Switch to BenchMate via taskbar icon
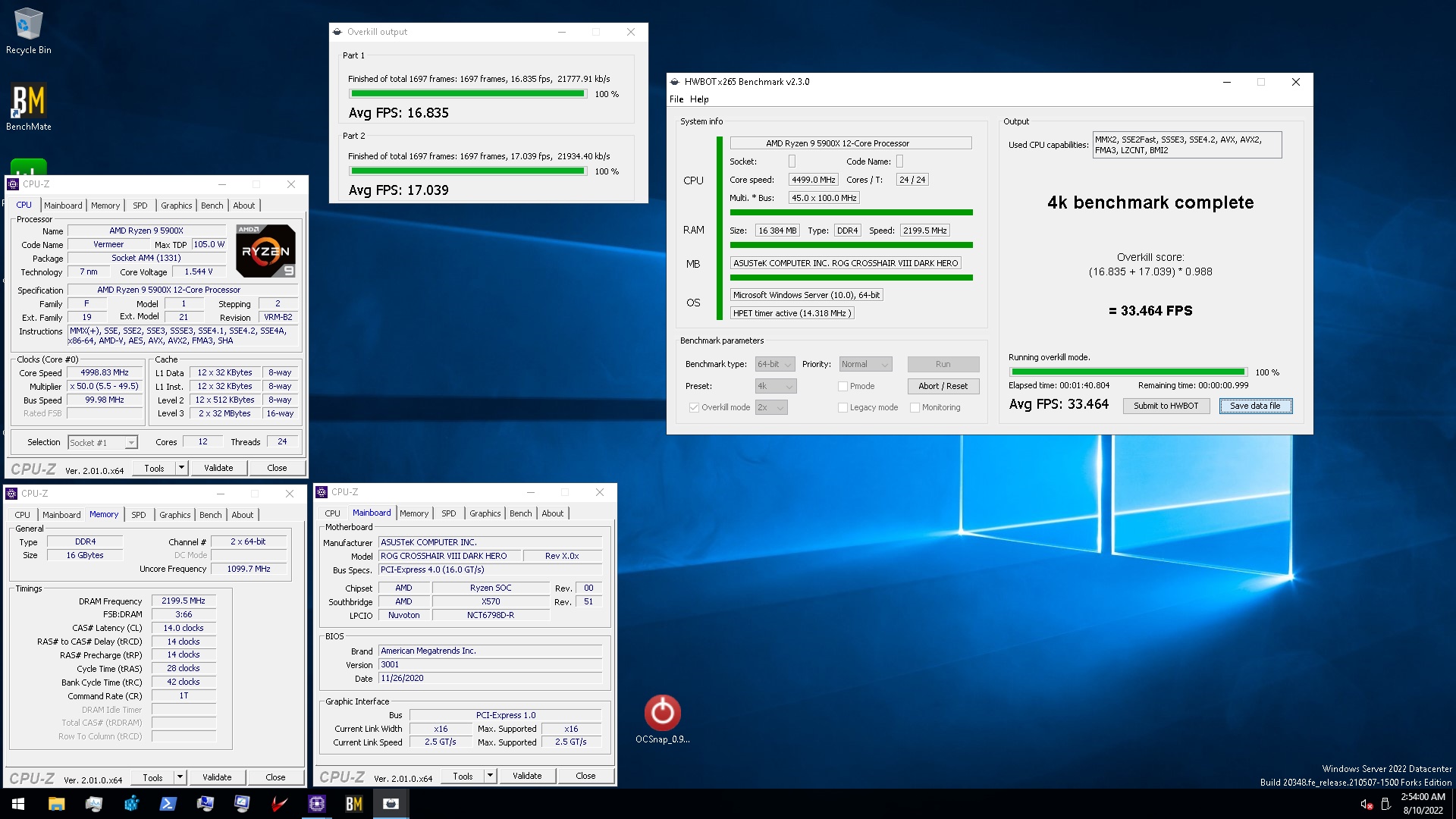1456x819 pixels. 353,804
